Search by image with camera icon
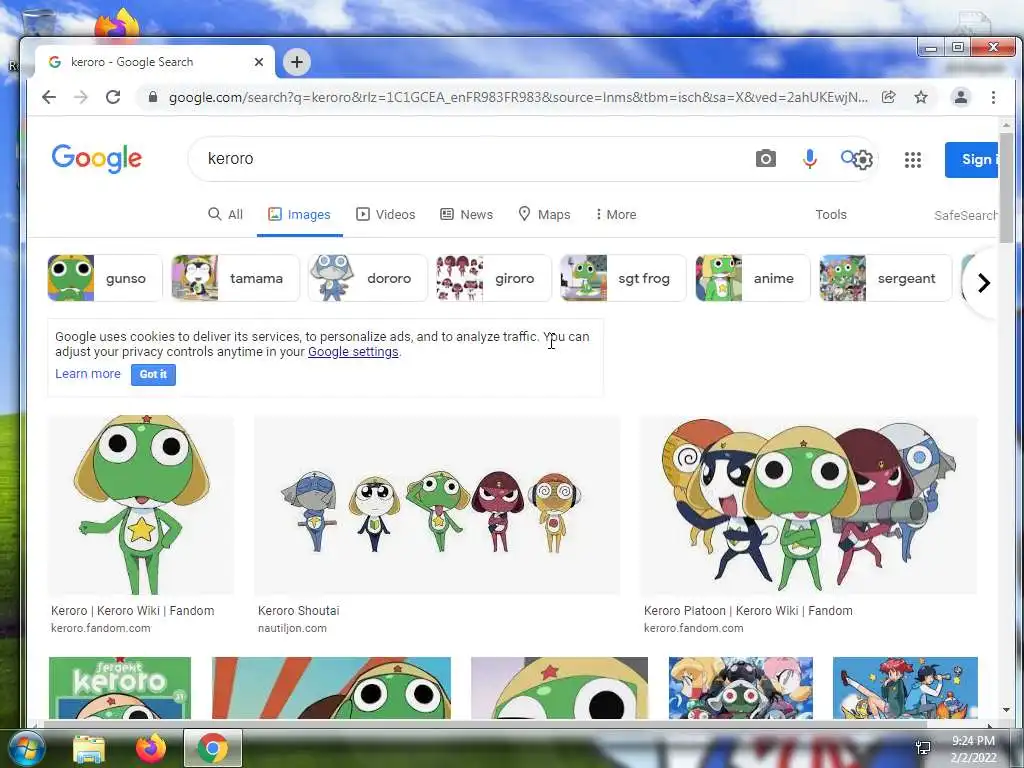This screenshot has height=768, width=1024. click(x=766, y=159)
